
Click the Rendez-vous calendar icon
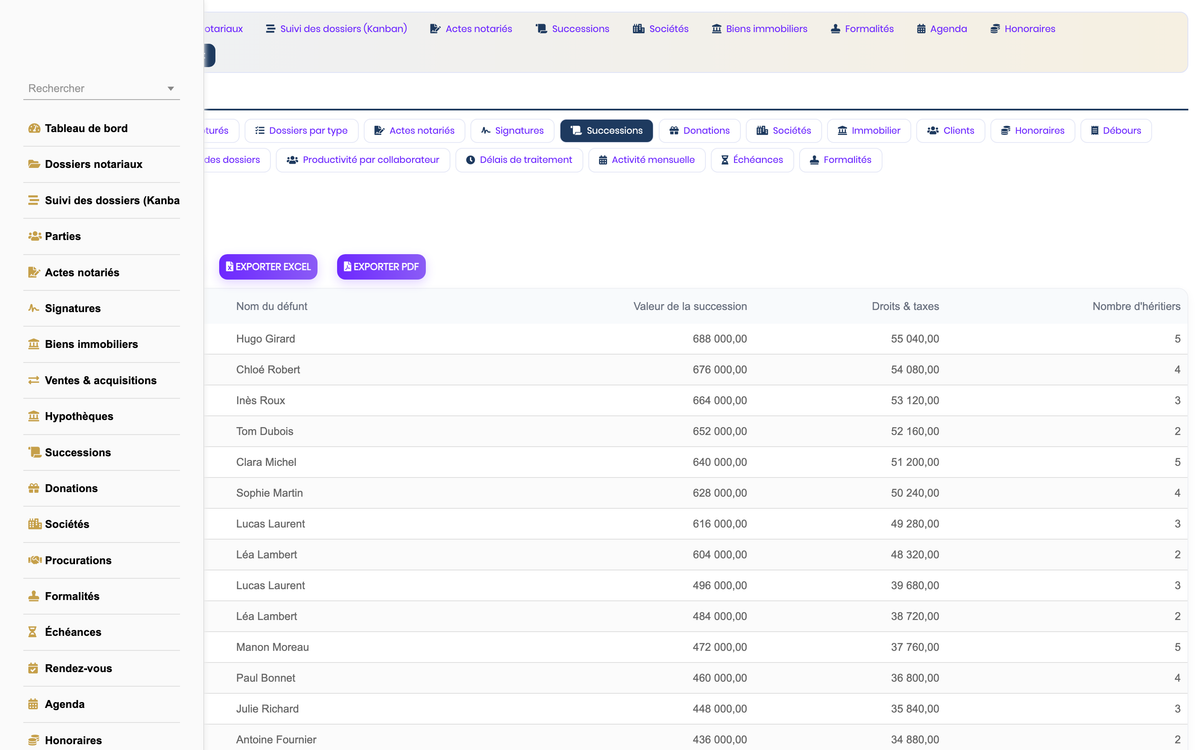[34, 668]
